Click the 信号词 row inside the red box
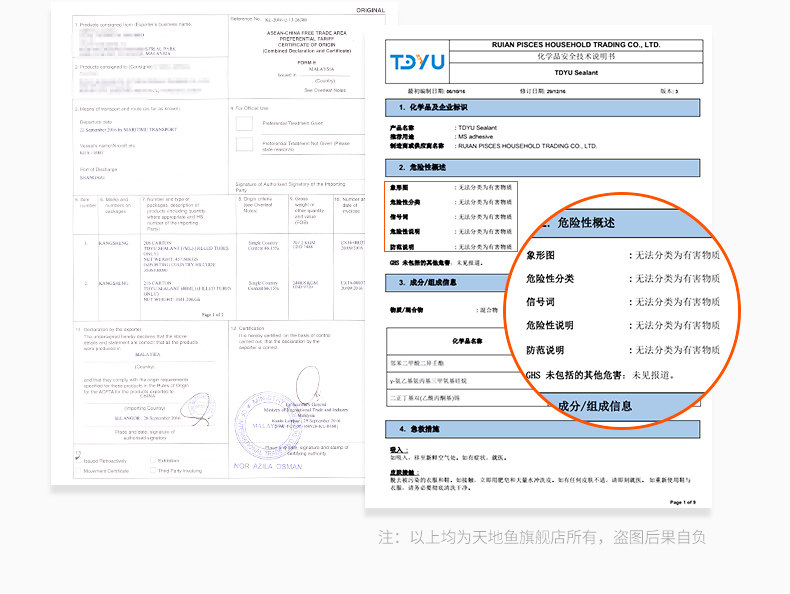 pyautogui.click(x=451, y=217)
